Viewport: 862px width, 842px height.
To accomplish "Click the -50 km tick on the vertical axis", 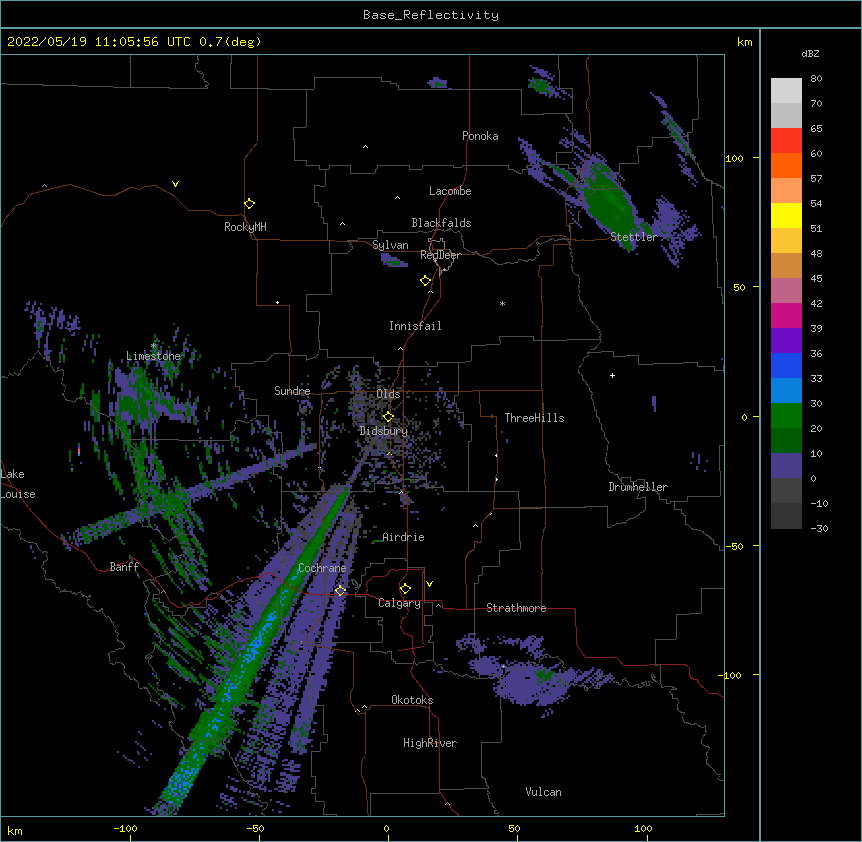I will click(734, 546).
